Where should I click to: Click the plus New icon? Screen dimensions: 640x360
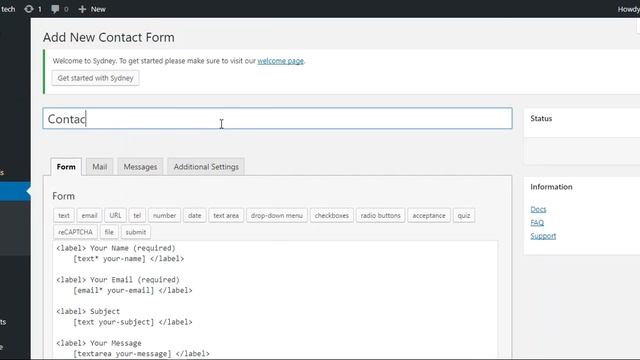82,9
